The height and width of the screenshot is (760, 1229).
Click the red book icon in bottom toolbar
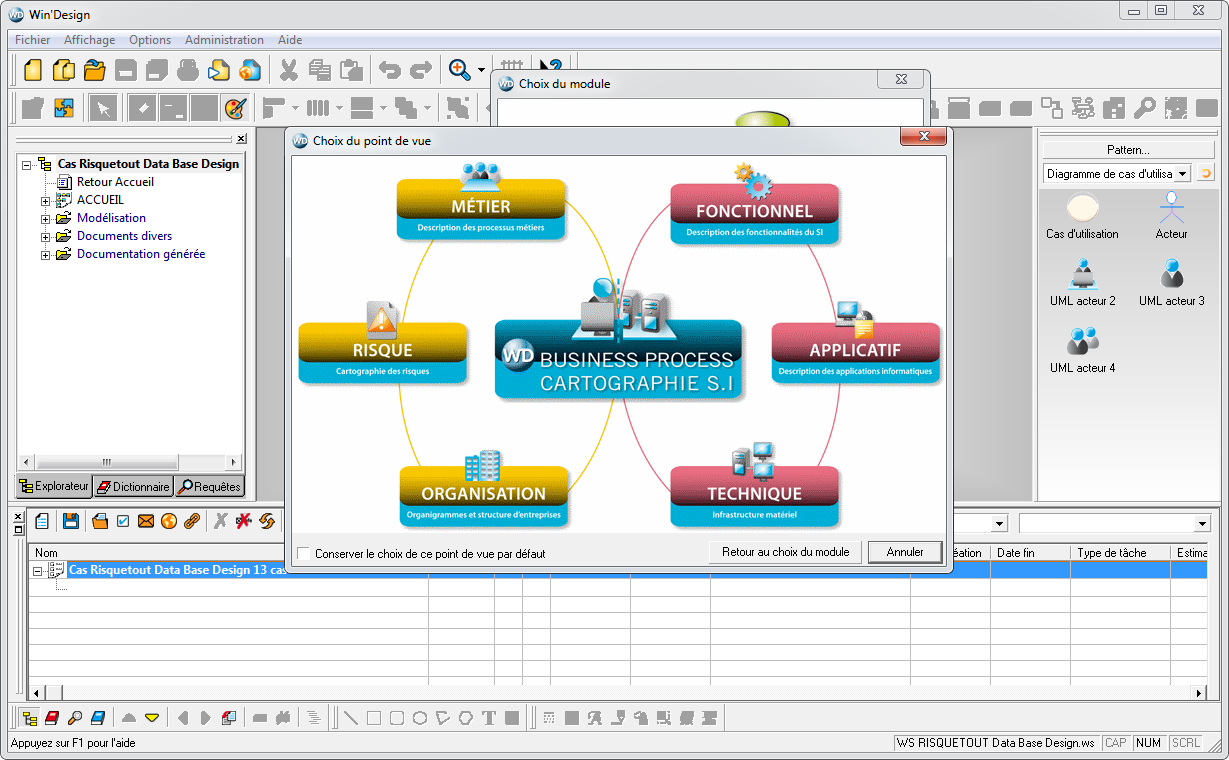coord(52,717)
